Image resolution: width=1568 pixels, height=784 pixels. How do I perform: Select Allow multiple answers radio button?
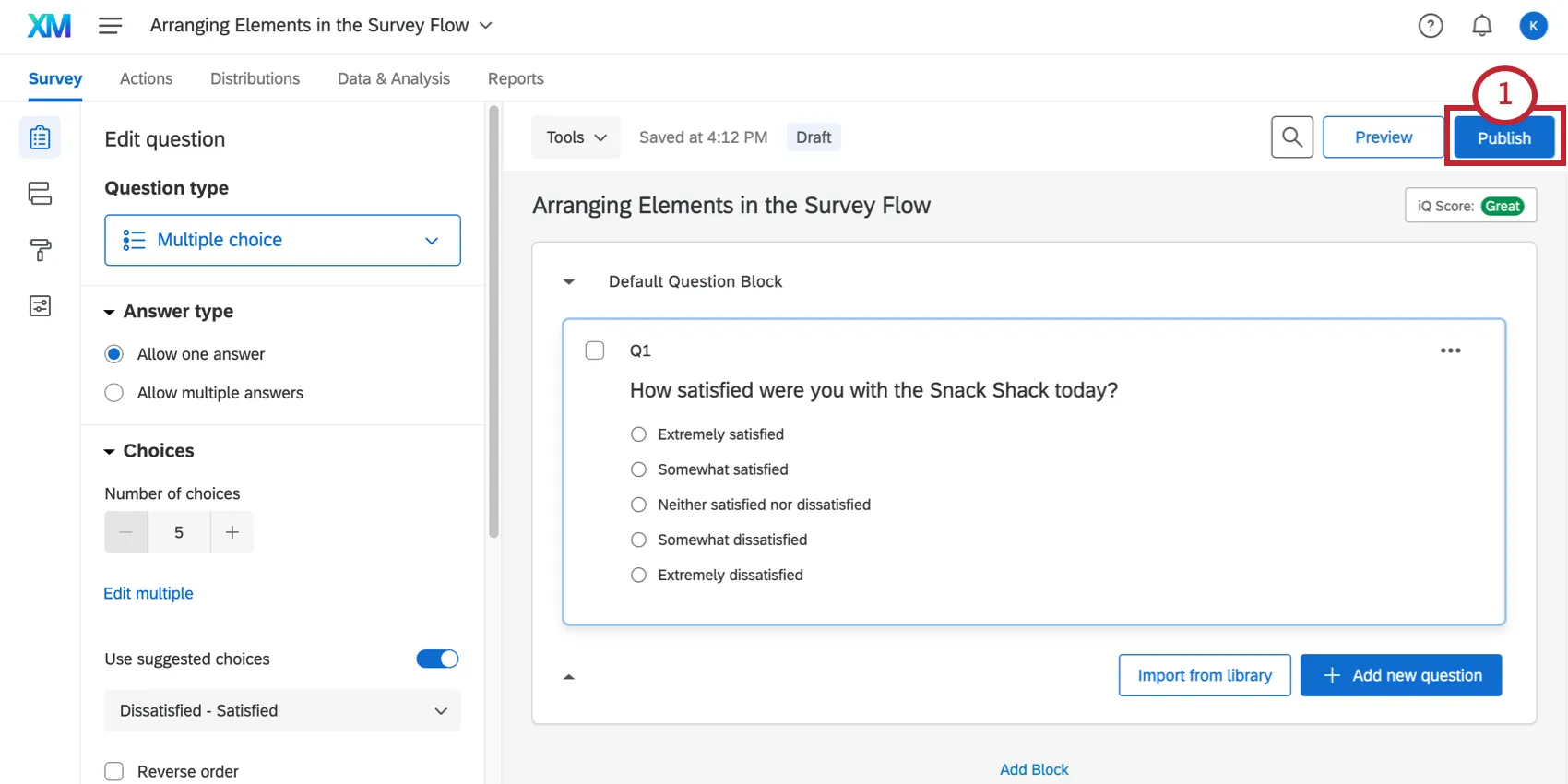[114, 393]
